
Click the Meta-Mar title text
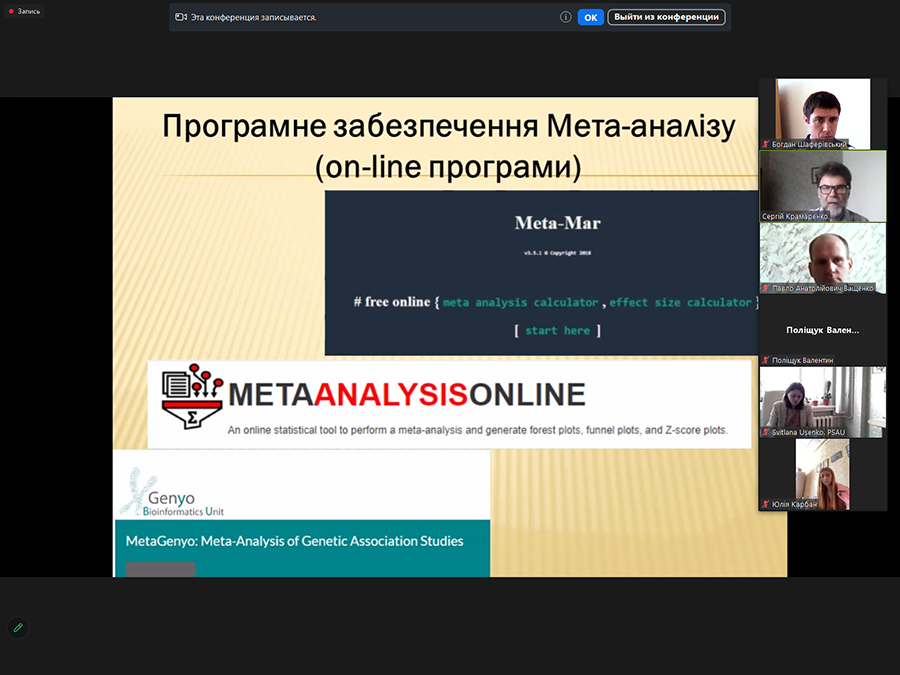point(557,223)
